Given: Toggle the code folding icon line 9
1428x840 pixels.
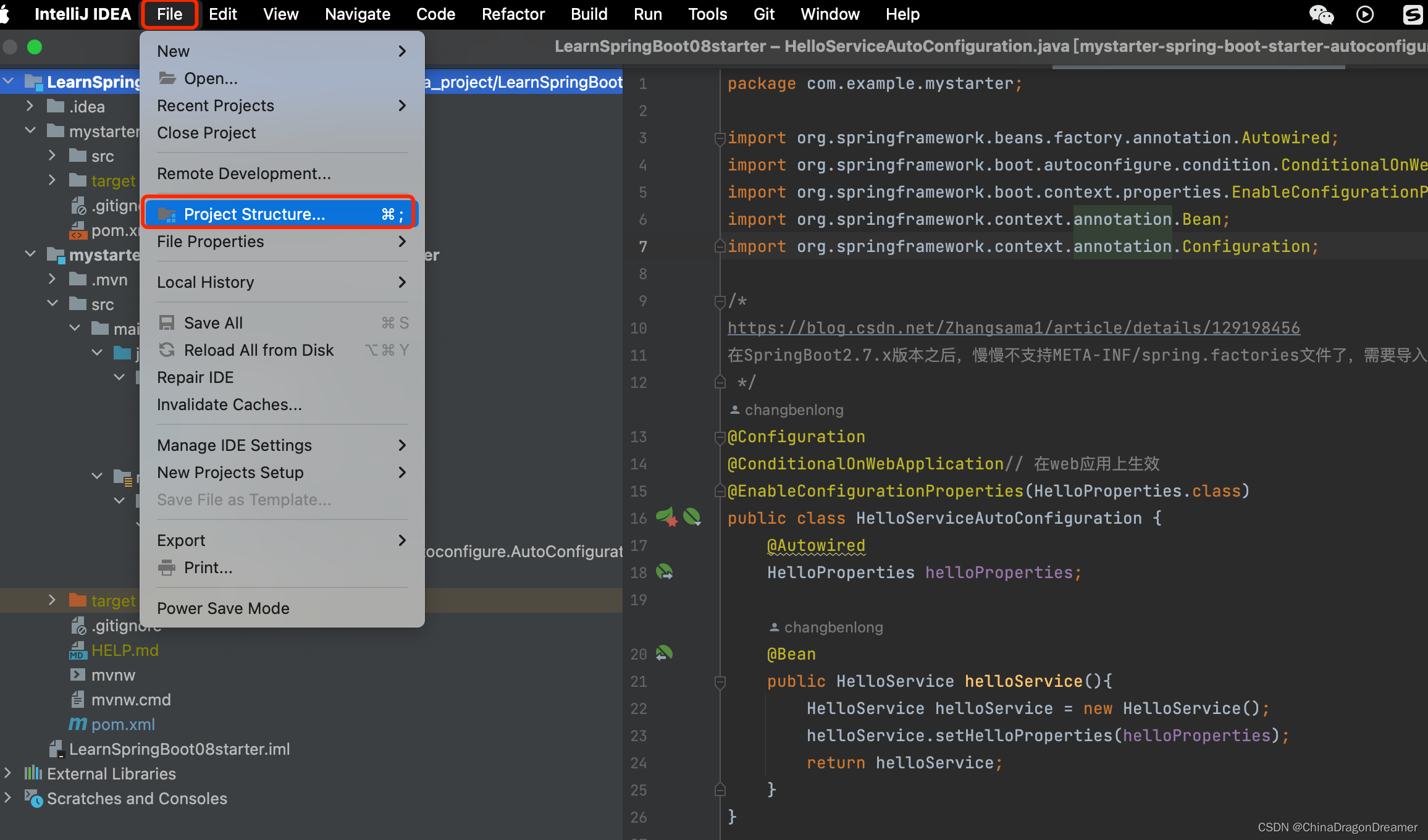Looking at the screenshot, I should (x=716, y=300).
